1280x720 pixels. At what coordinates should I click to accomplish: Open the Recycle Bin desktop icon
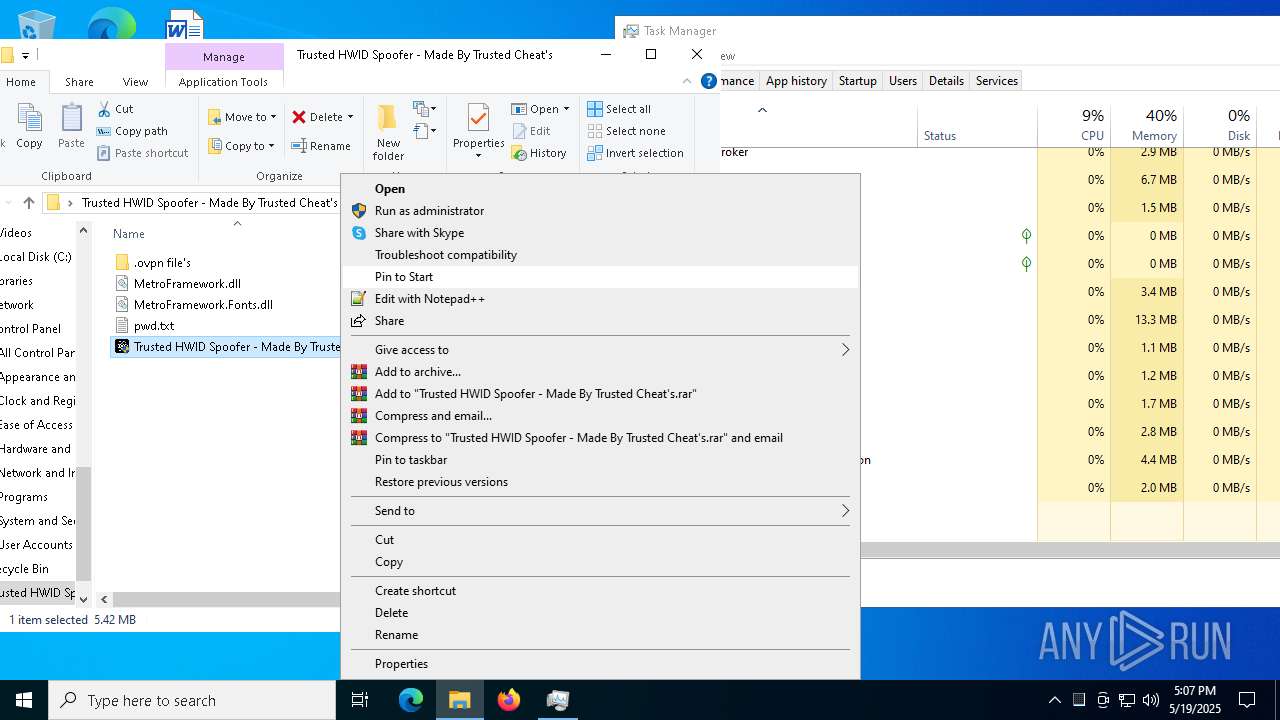pyautogui.click(x=37, y=25)
